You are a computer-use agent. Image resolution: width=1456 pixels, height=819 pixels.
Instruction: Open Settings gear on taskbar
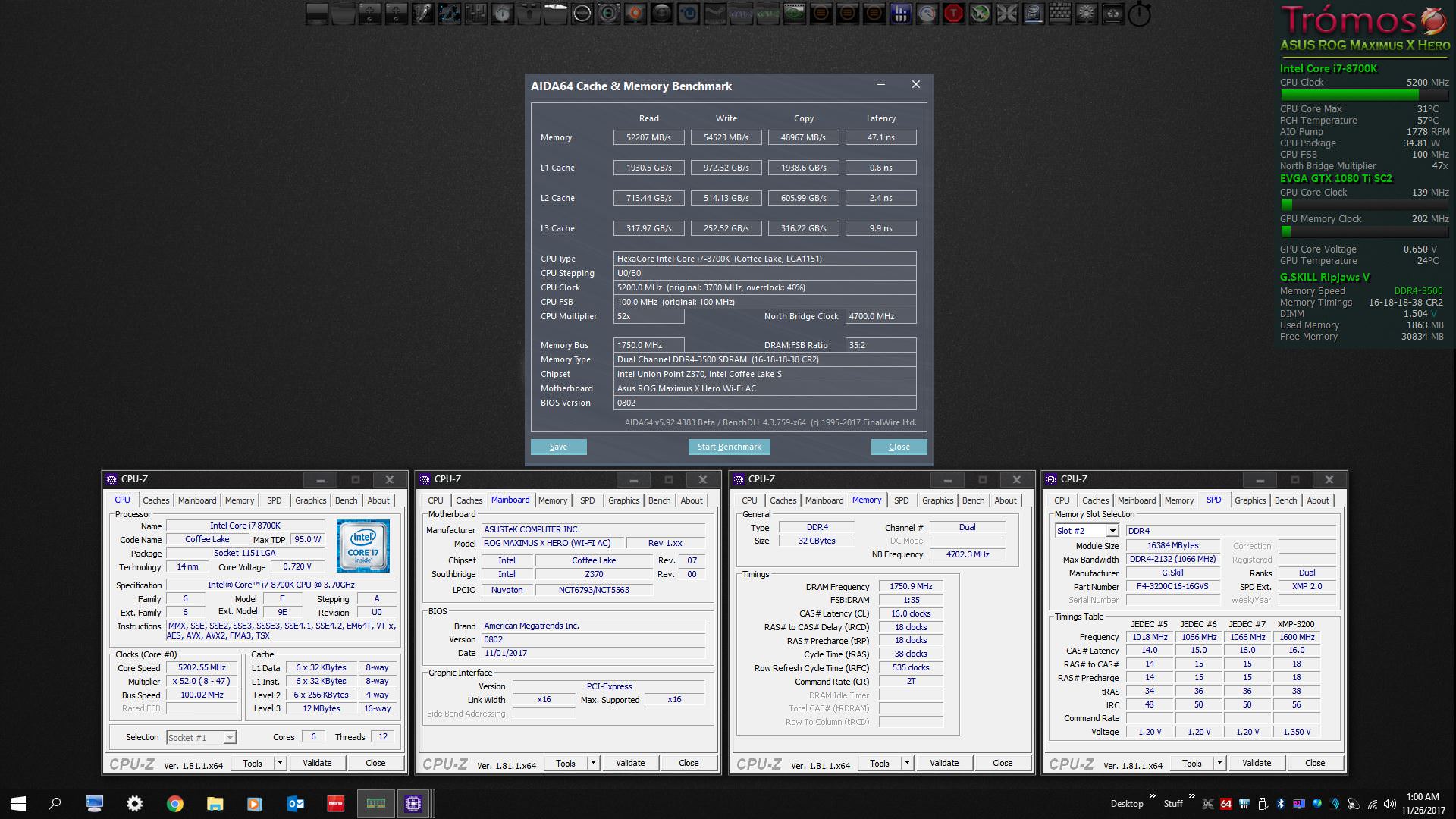tap(134, 804)
